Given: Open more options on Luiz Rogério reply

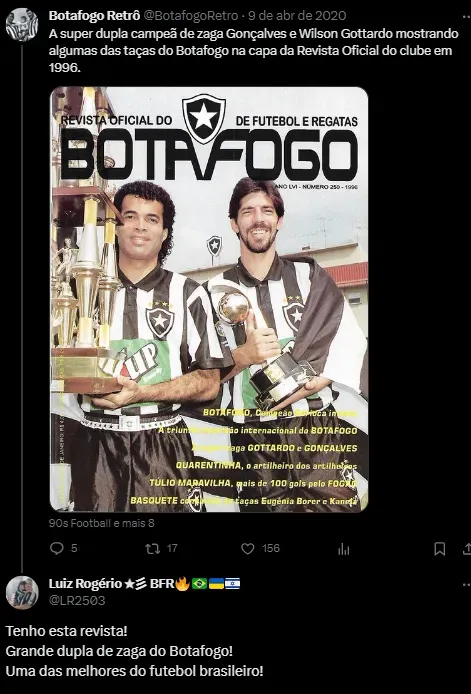Looking at the screenshot, I should [x=466, y=584].
